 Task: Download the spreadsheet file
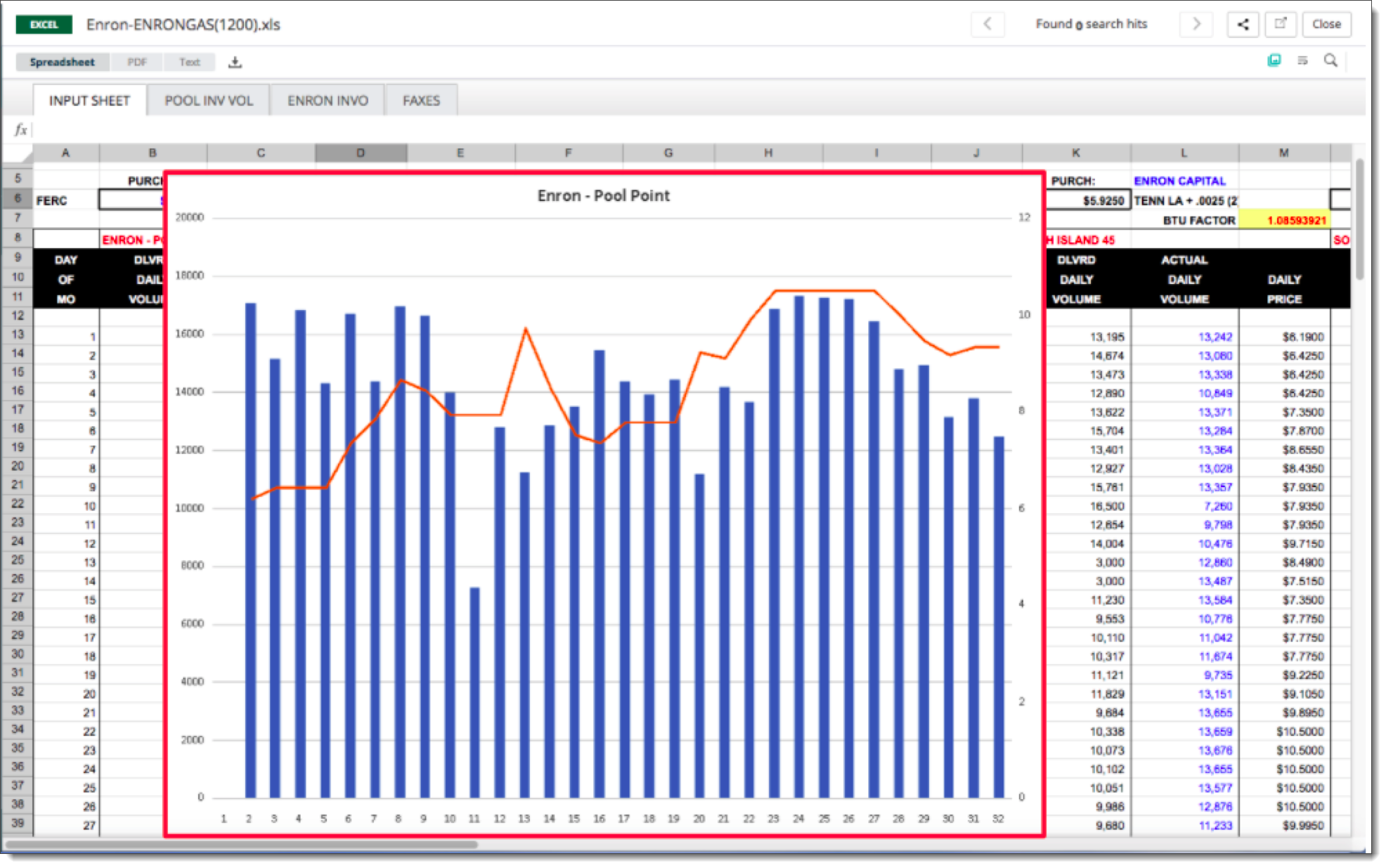coord(235,63)
